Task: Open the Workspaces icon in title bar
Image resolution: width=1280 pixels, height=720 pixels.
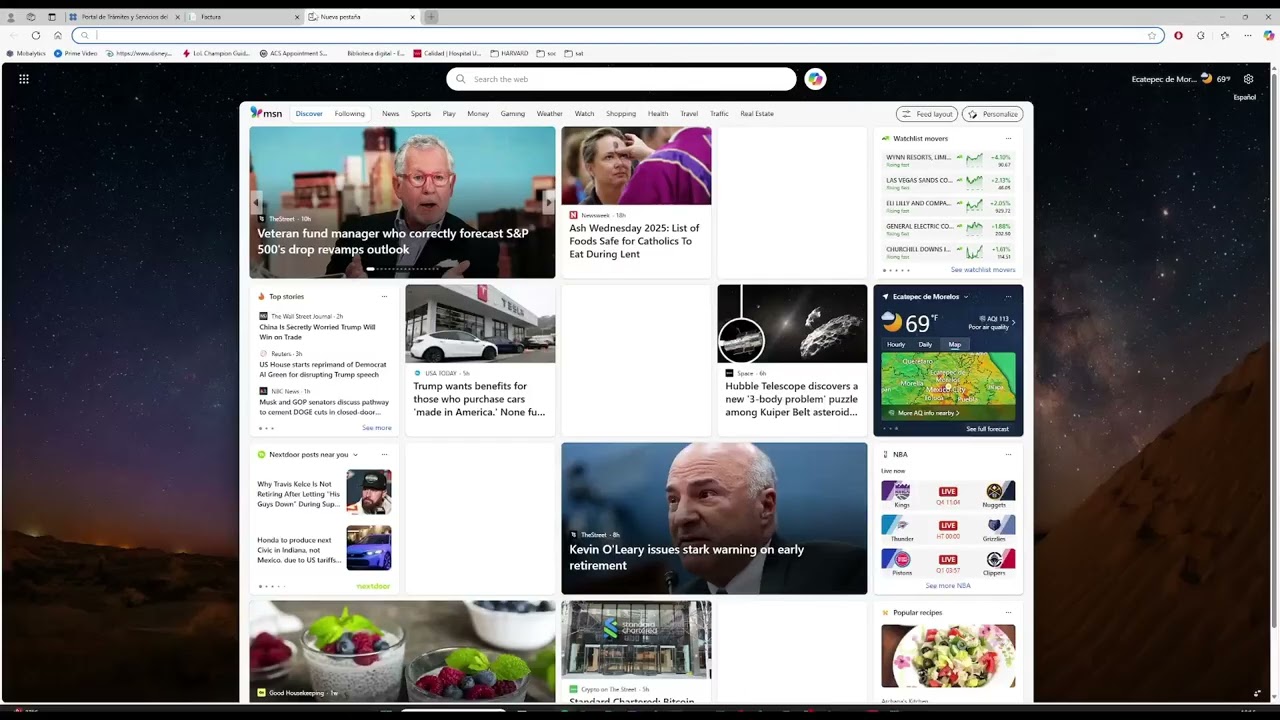Action: click(31, 17)
